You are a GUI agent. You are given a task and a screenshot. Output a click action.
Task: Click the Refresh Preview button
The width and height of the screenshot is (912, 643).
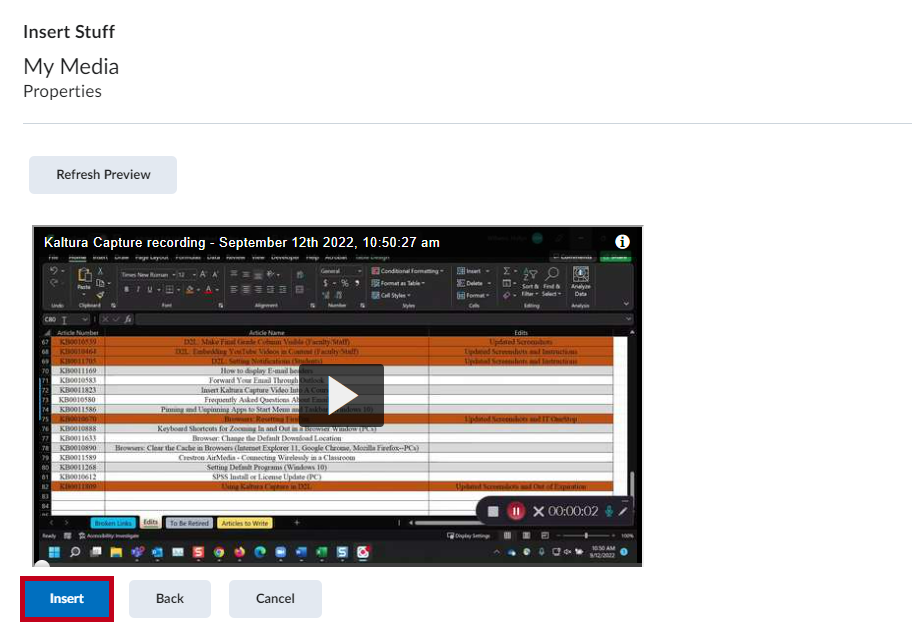pos(102,174)
